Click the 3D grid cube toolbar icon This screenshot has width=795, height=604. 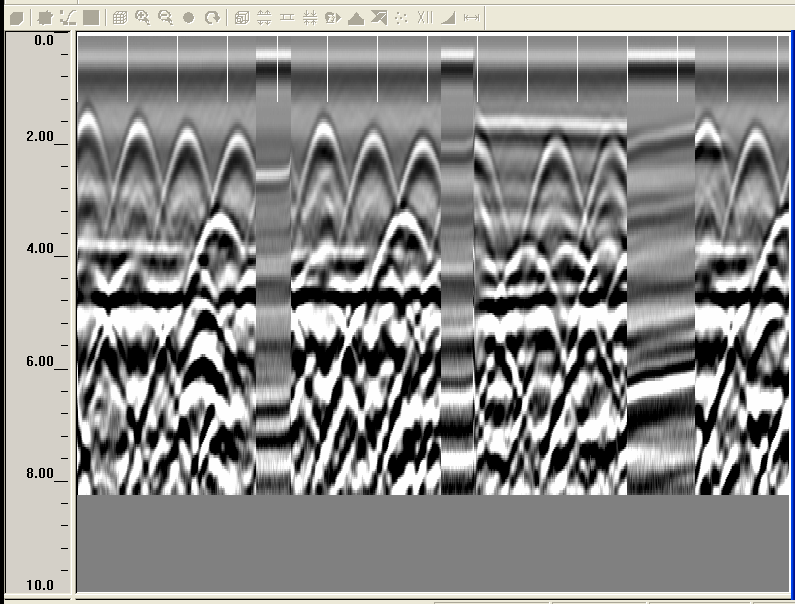(x=120, y=18)
